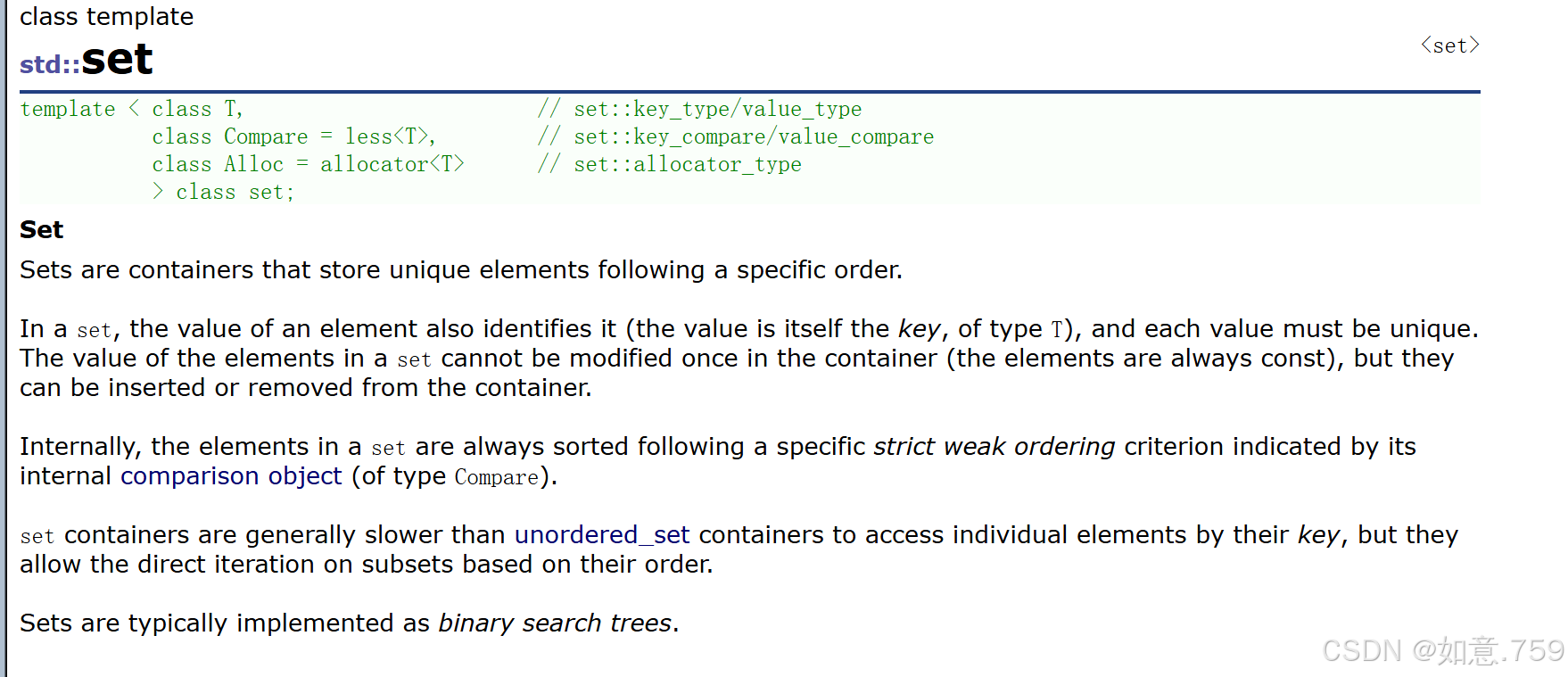Click 'can be inserted or removed' sentence
The image size is (1568, 677).
(x=306, y=388)
